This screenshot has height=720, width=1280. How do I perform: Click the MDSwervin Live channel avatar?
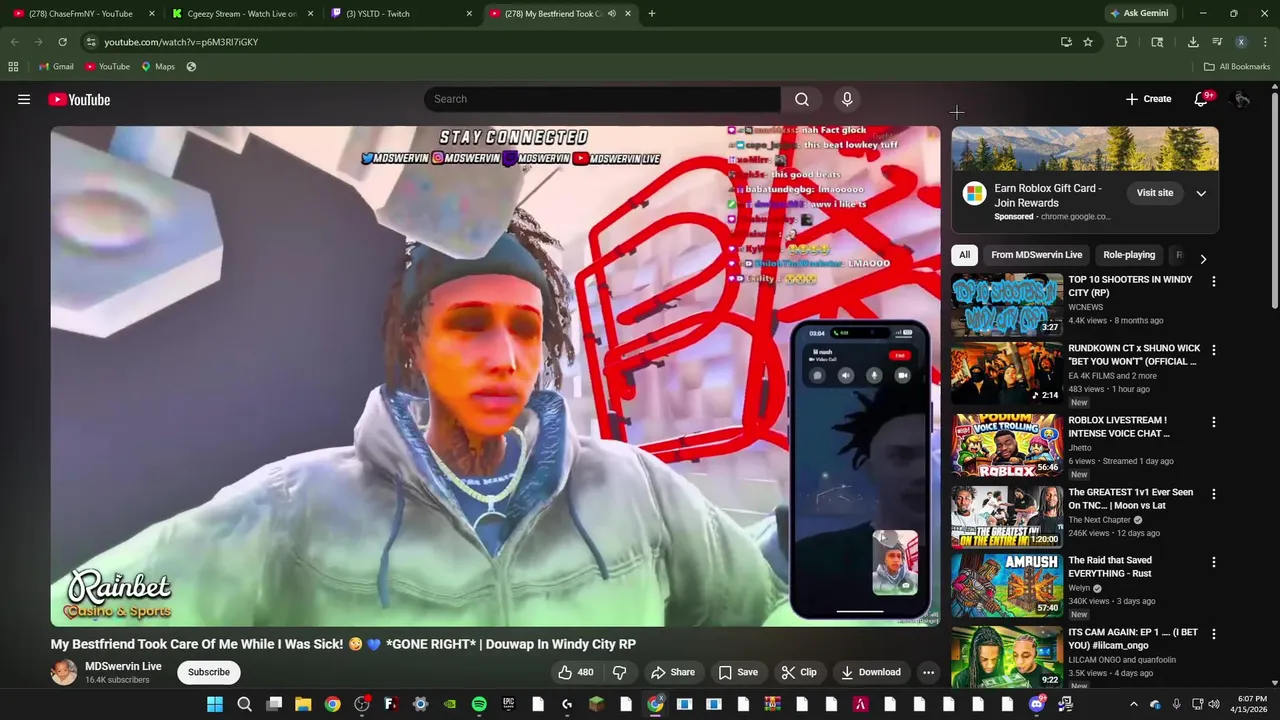pos(64,672)
